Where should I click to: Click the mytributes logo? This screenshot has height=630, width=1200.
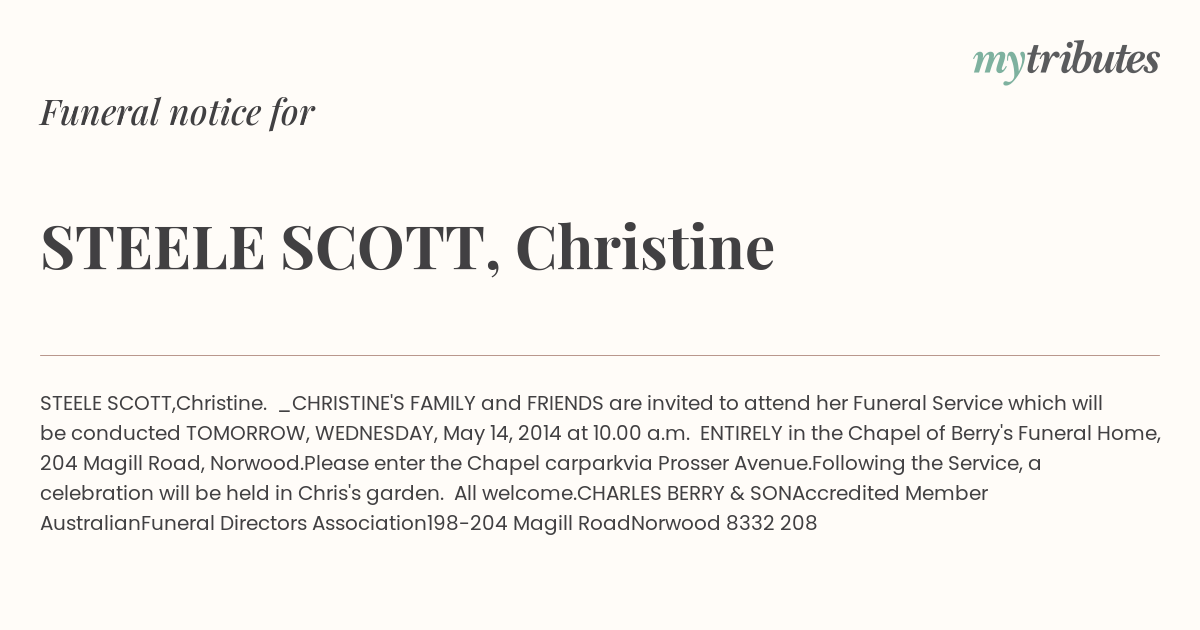tap(1066, 60)
